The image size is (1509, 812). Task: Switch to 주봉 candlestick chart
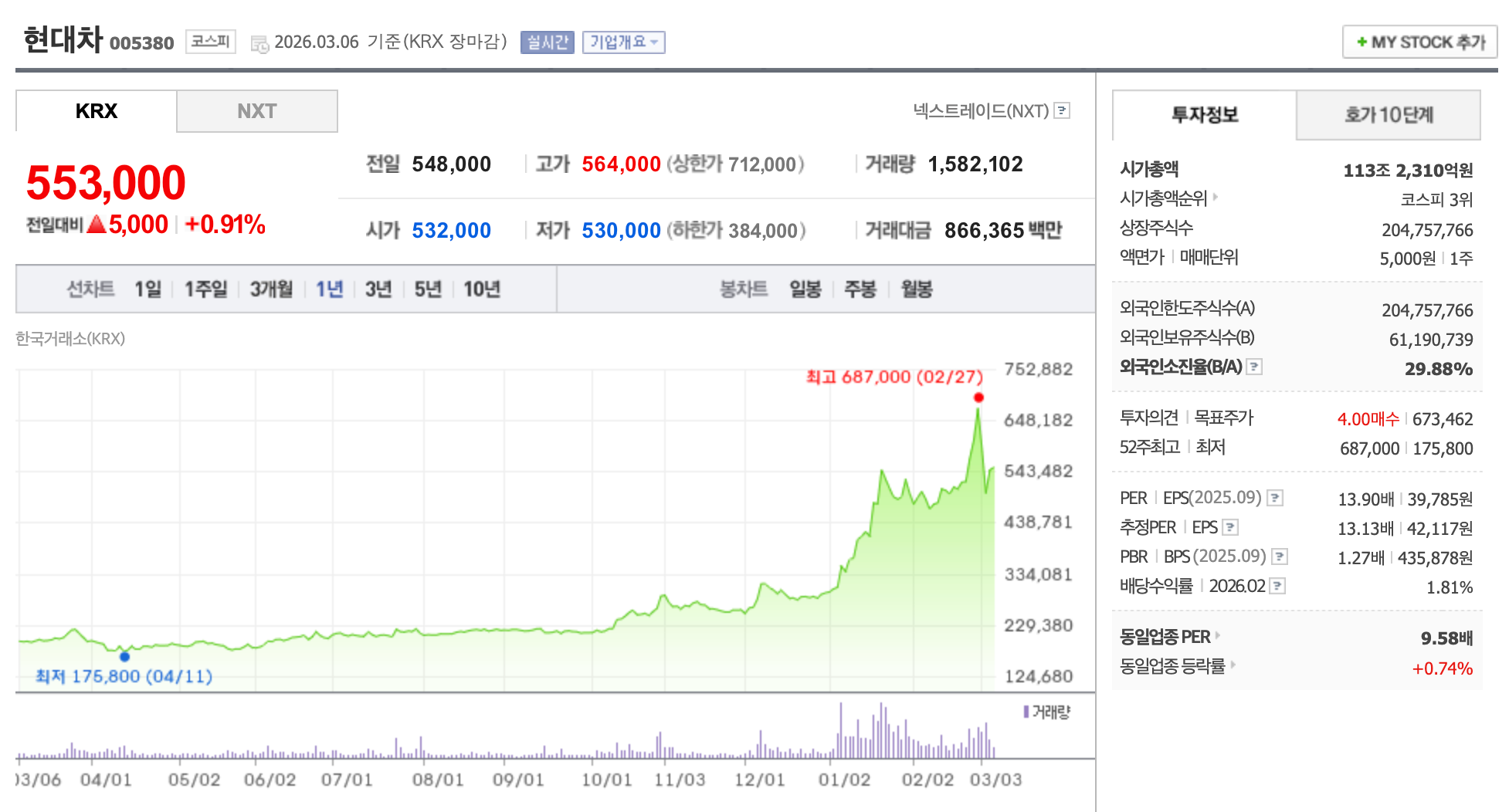[860, 289]
